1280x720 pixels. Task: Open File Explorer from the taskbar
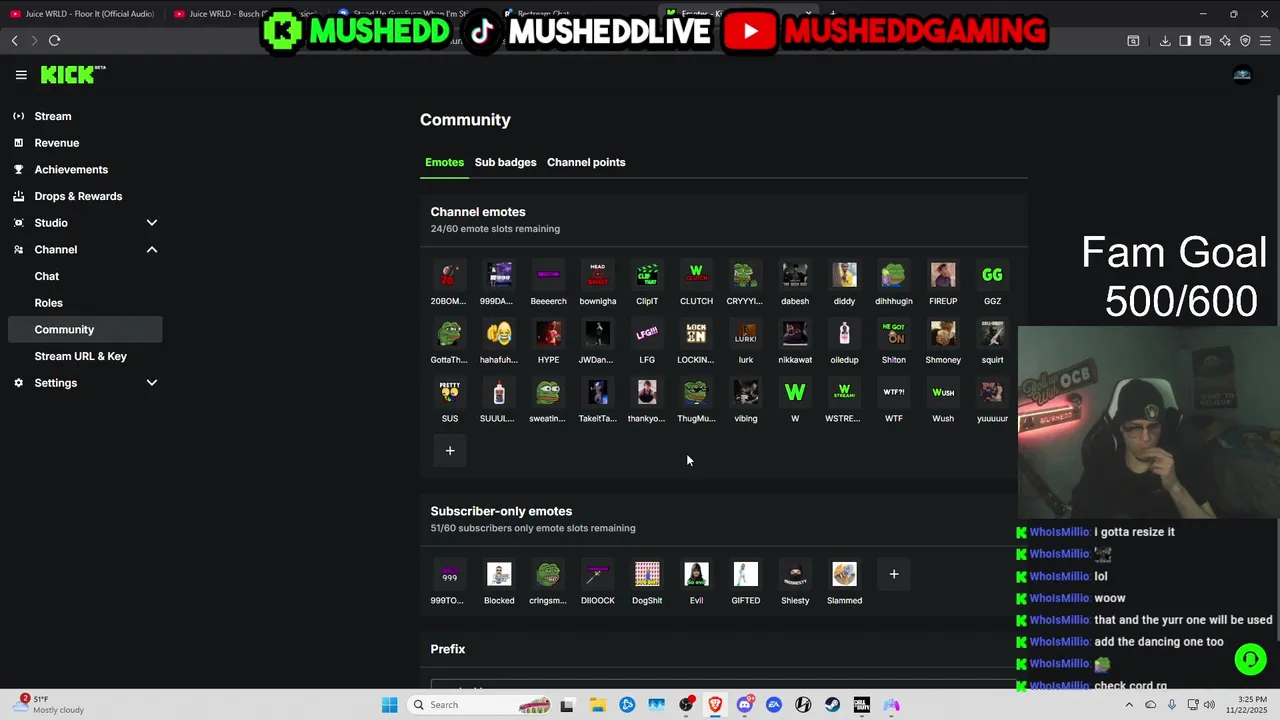click(597, 705)
